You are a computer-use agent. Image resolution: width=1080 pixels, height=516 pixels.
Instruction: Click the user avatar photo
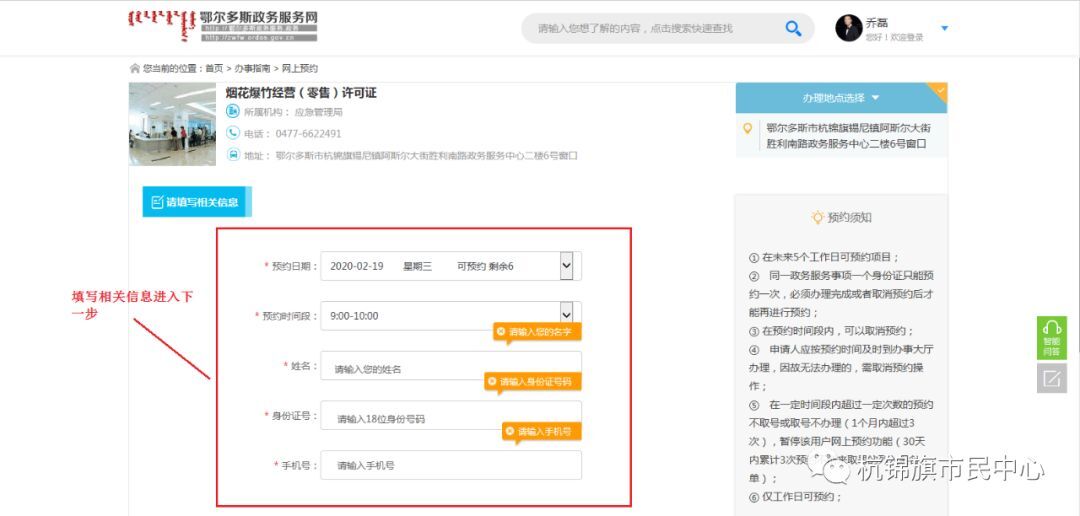pos(848,28)
